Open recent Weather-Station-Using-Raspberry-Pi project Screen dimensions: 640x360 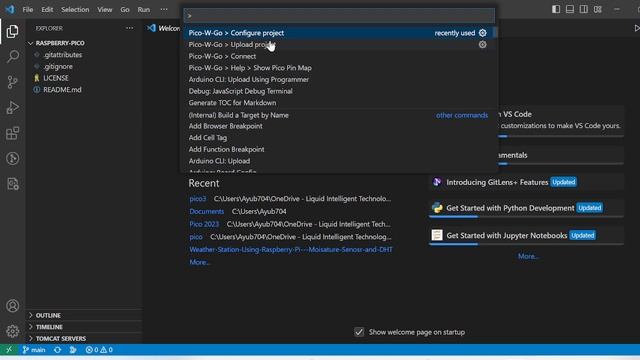pos(291,249)
